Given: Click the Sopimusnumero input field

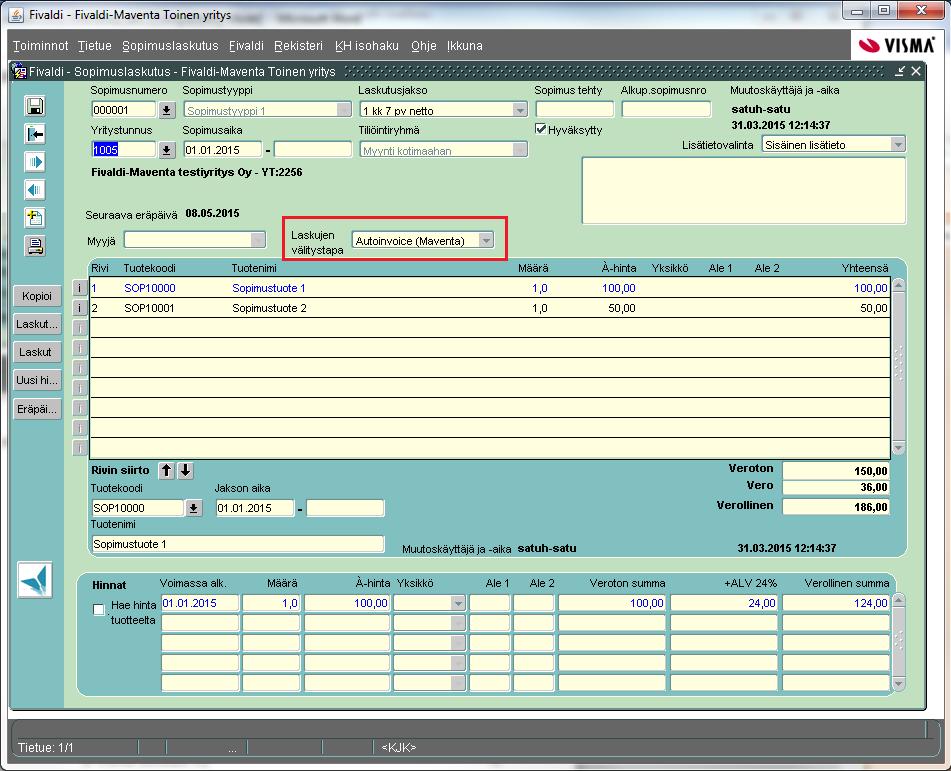Looking at the screenshot, I should point(124,110).
